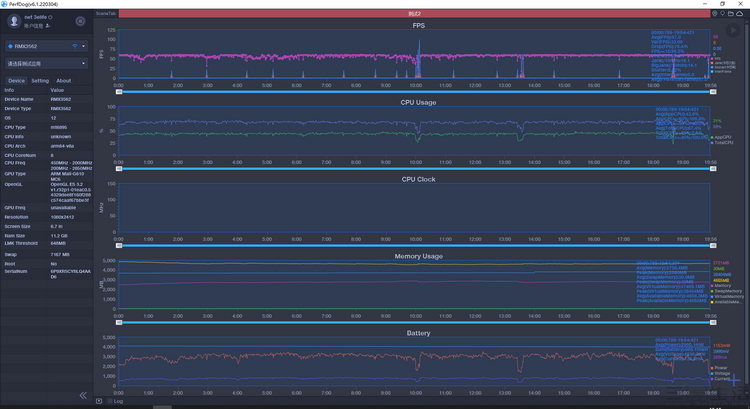Click the status circle next to username
Image resolution: width=750 pixels, height=409 pixels.
click(x=50, y=17)
